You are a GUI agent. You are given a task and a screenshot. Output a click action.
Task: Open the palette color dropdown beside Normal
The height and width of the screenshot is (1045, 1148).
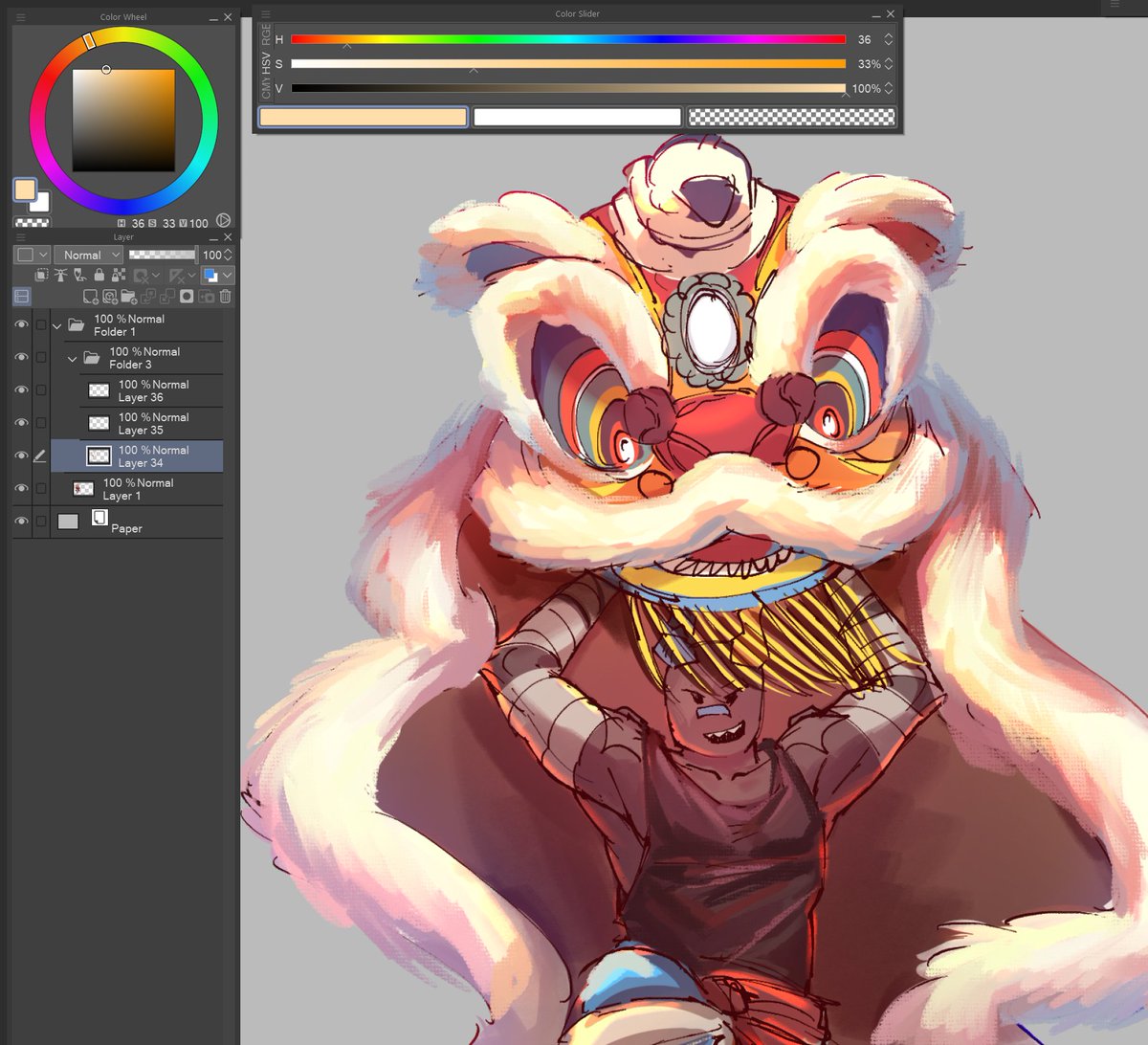(x=33, y=255)
